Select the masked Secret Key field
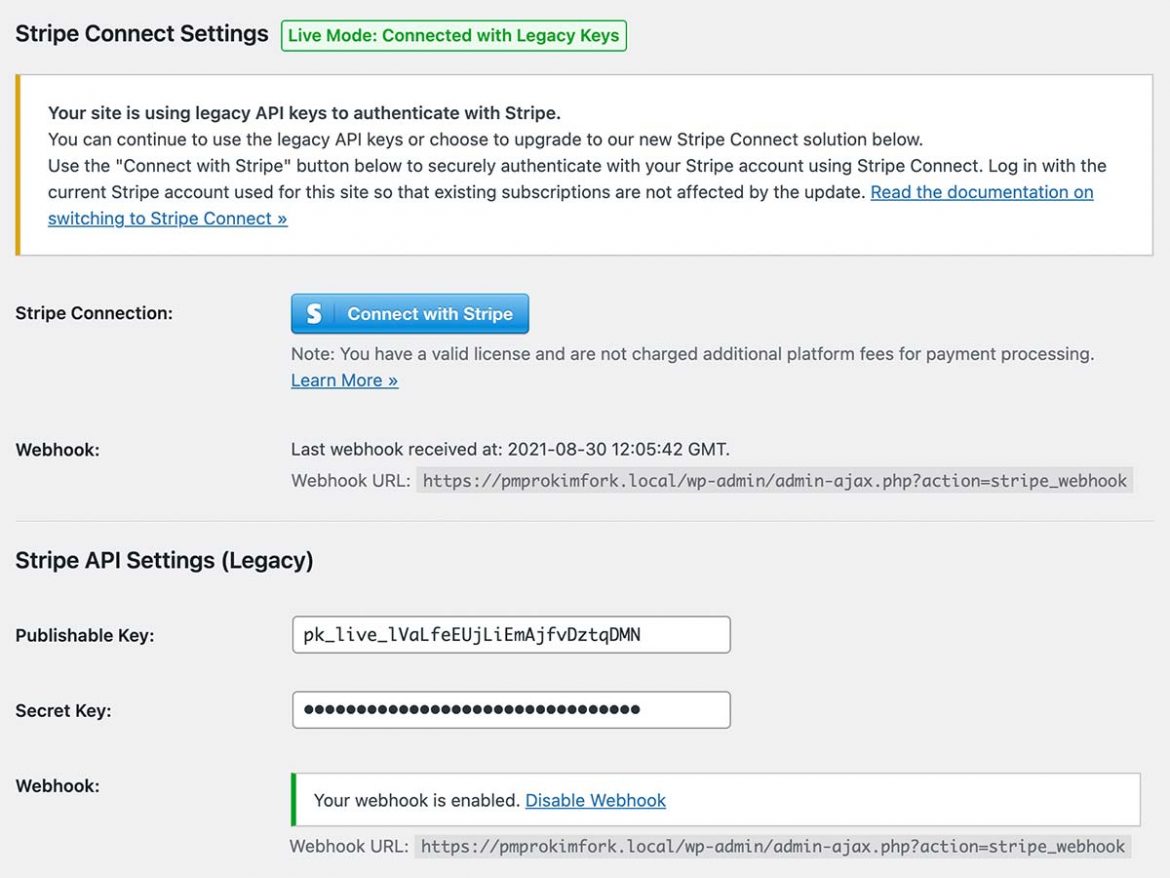 (x=510, y=710)
